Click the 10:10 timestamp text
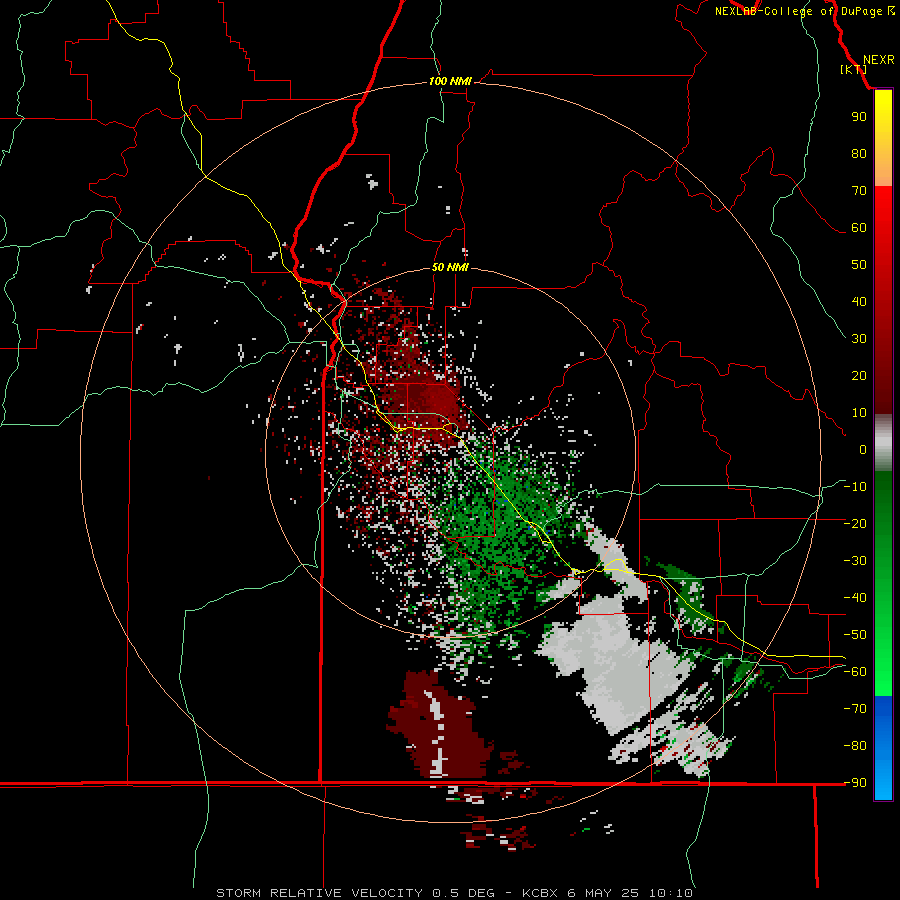The image size is (900, 900). tap(671, 893)
